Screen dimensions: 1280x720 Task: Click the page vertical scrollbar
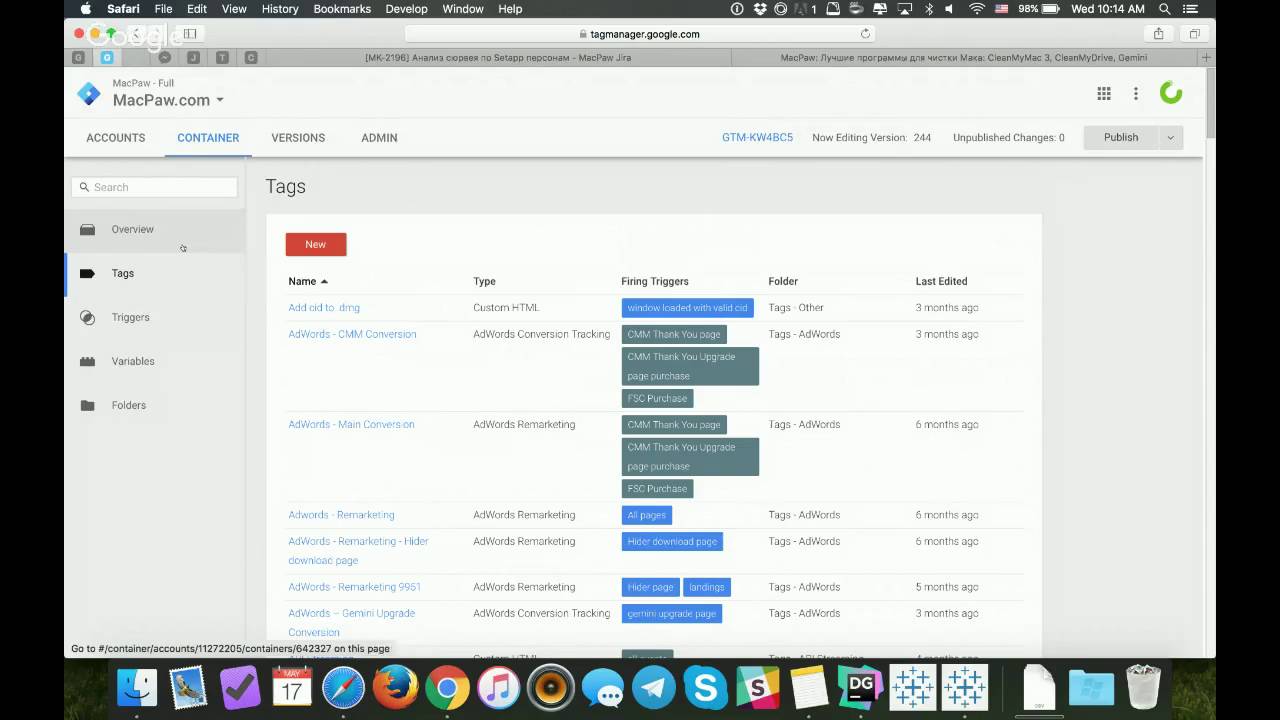coord(1210,105)
